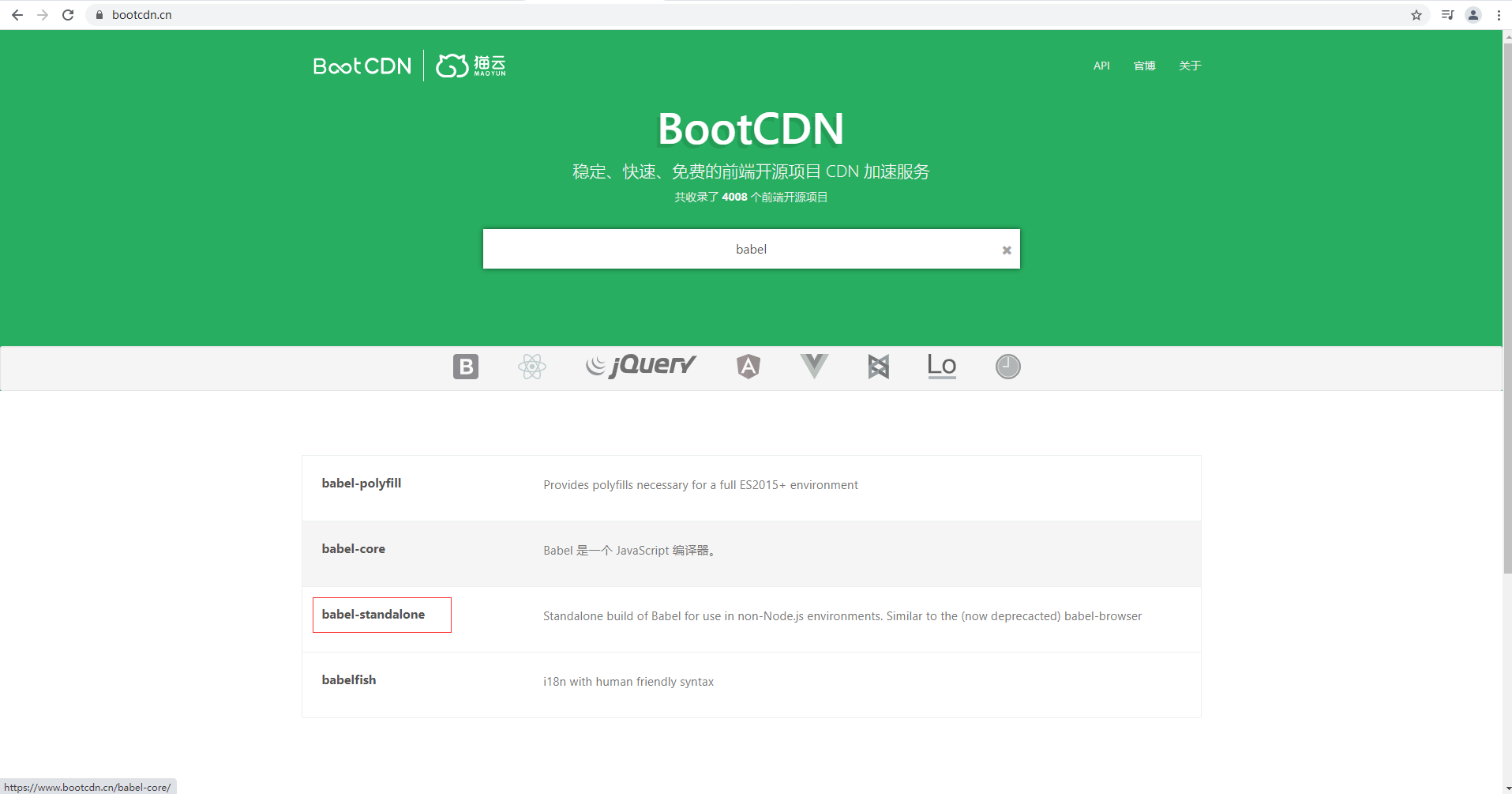Clear the search box with the X icon
Screen dimensions: 1512x794
click(1007, 250)
